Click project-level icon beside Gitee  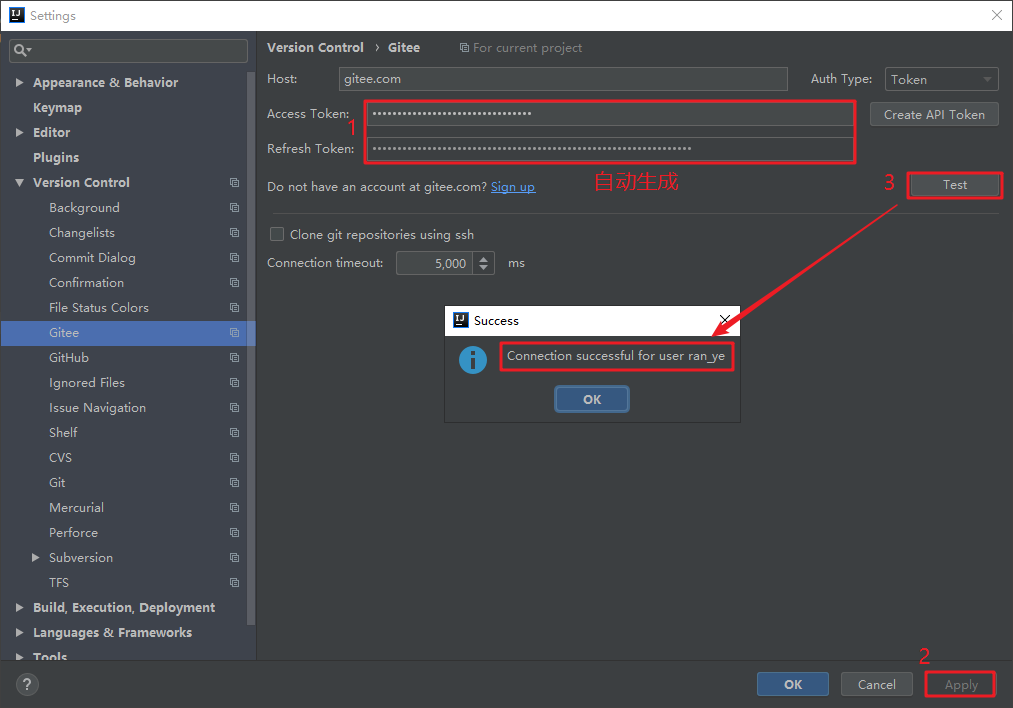[235, 333]
